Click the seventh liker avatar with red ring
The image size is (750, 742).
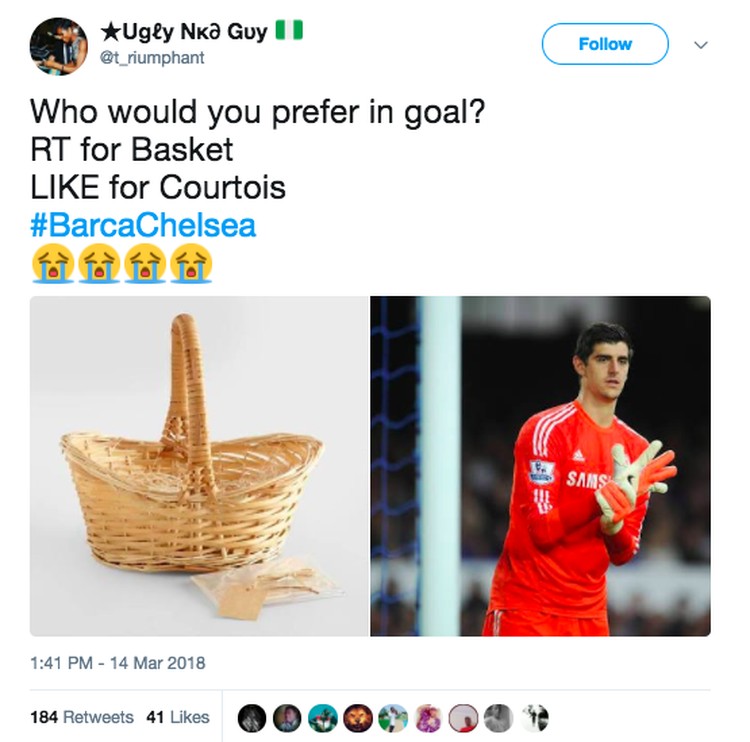coord(463,718)
